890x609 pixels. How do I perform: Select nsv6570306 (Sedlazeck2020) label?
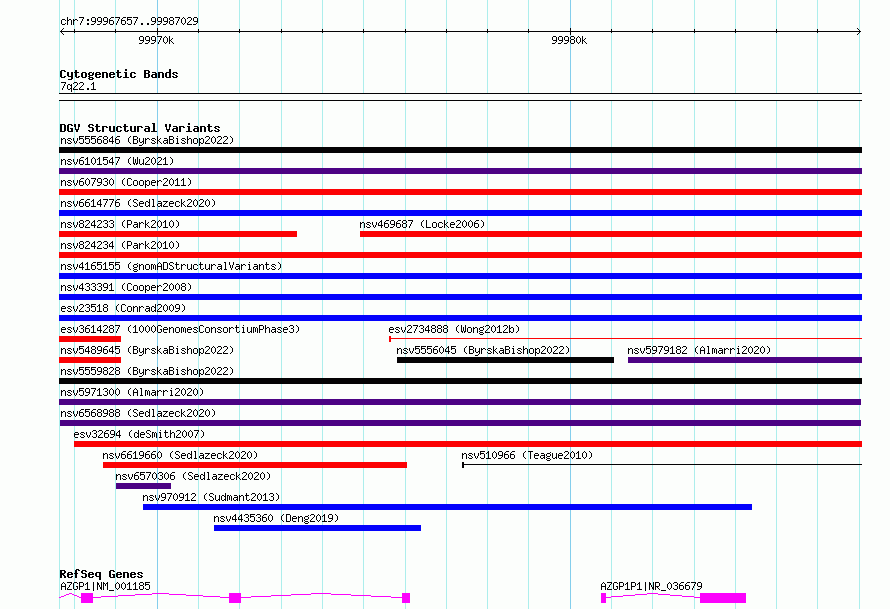click(x=193, y=476)
